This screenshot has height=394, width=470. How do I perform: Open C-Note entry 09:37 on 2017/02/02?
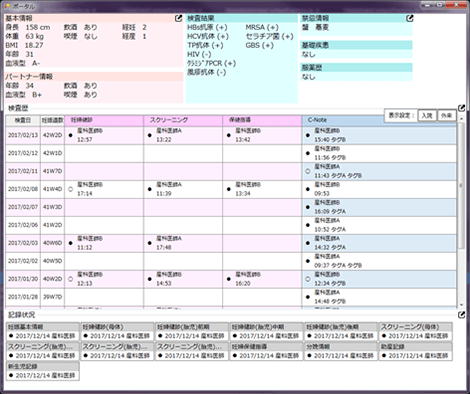pyautogui.click(x=379, y=261)
